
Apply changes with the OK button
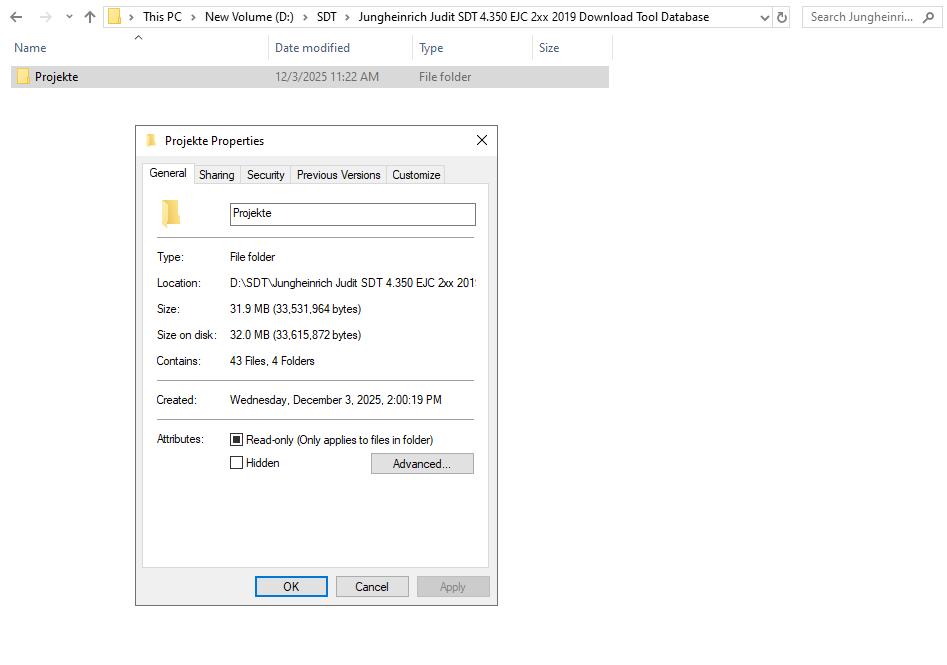pos(291,586)
